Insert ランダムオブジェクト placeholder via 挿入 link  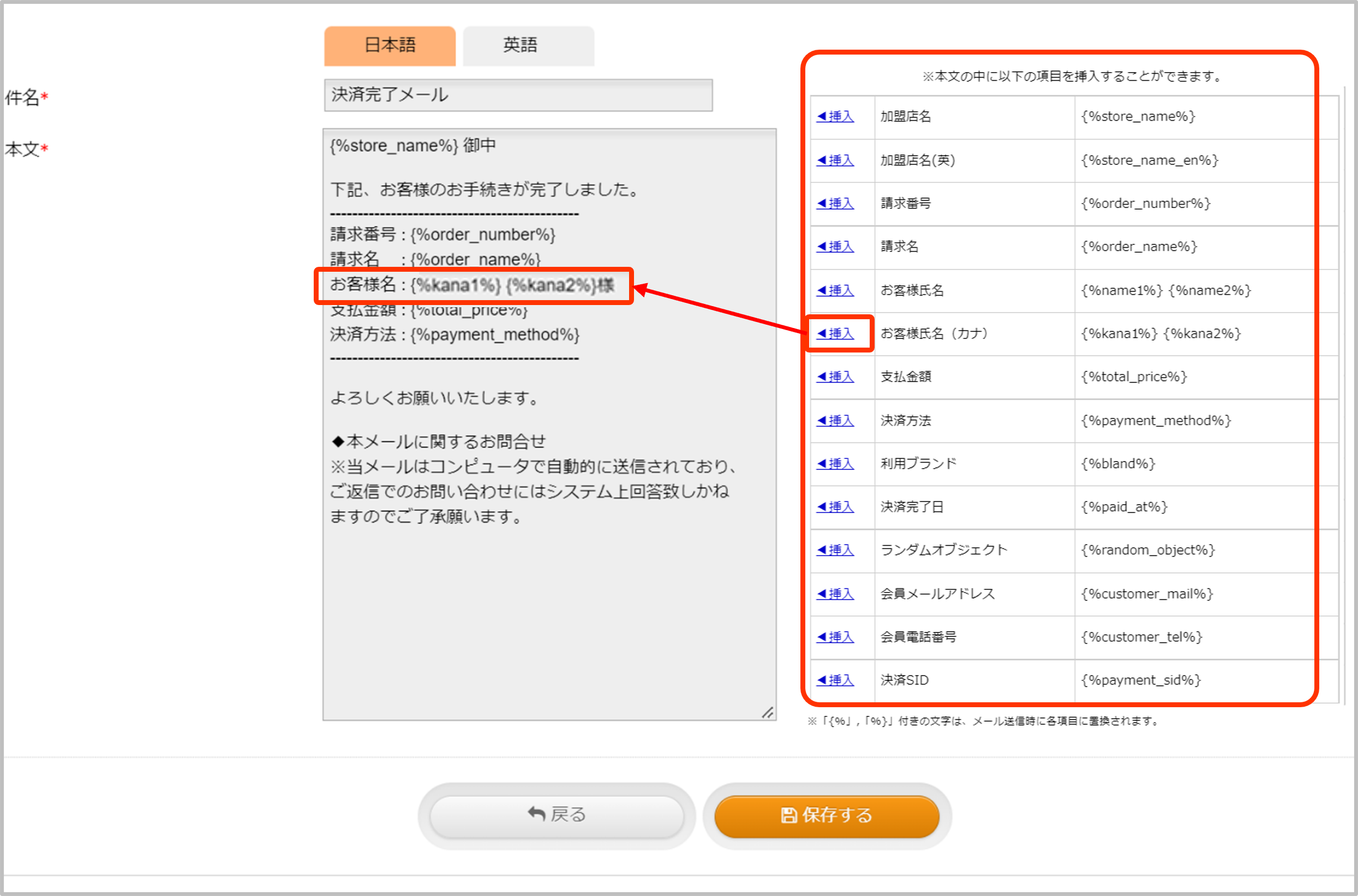(835, 550)
